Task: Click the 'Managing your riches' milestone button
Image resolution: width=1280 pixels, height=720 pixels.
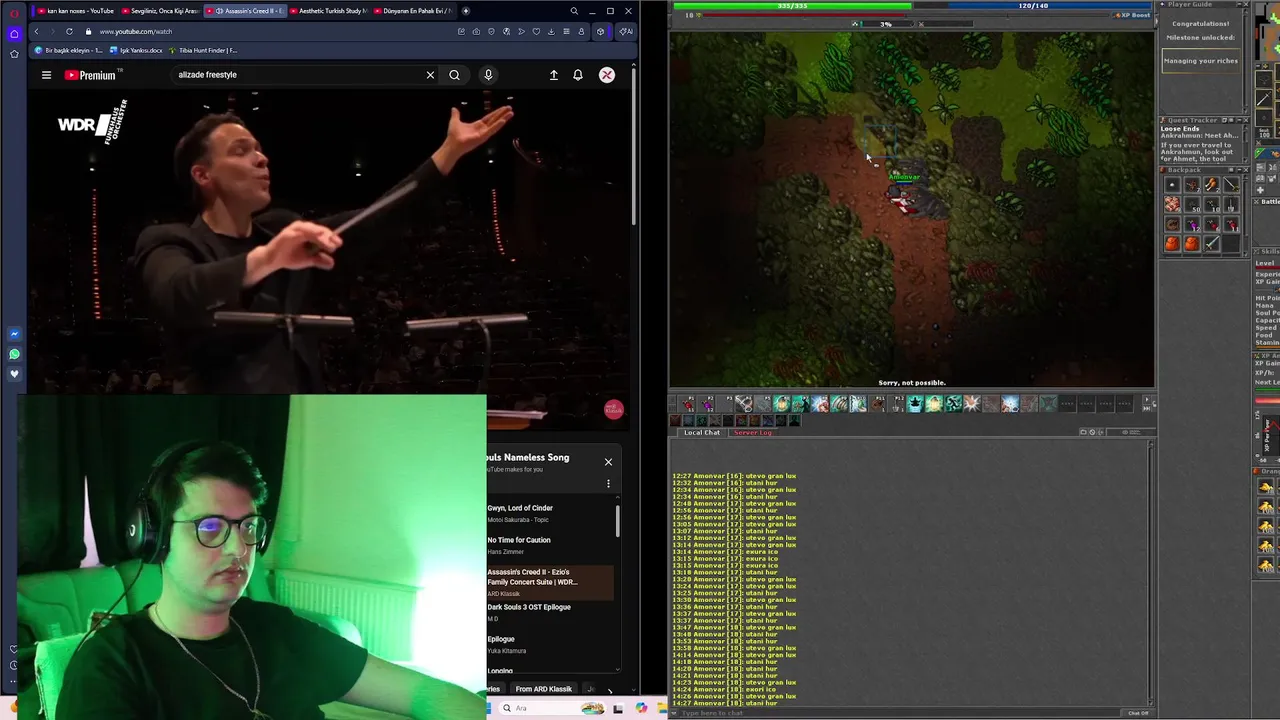Action: (x=1201, y=61)
